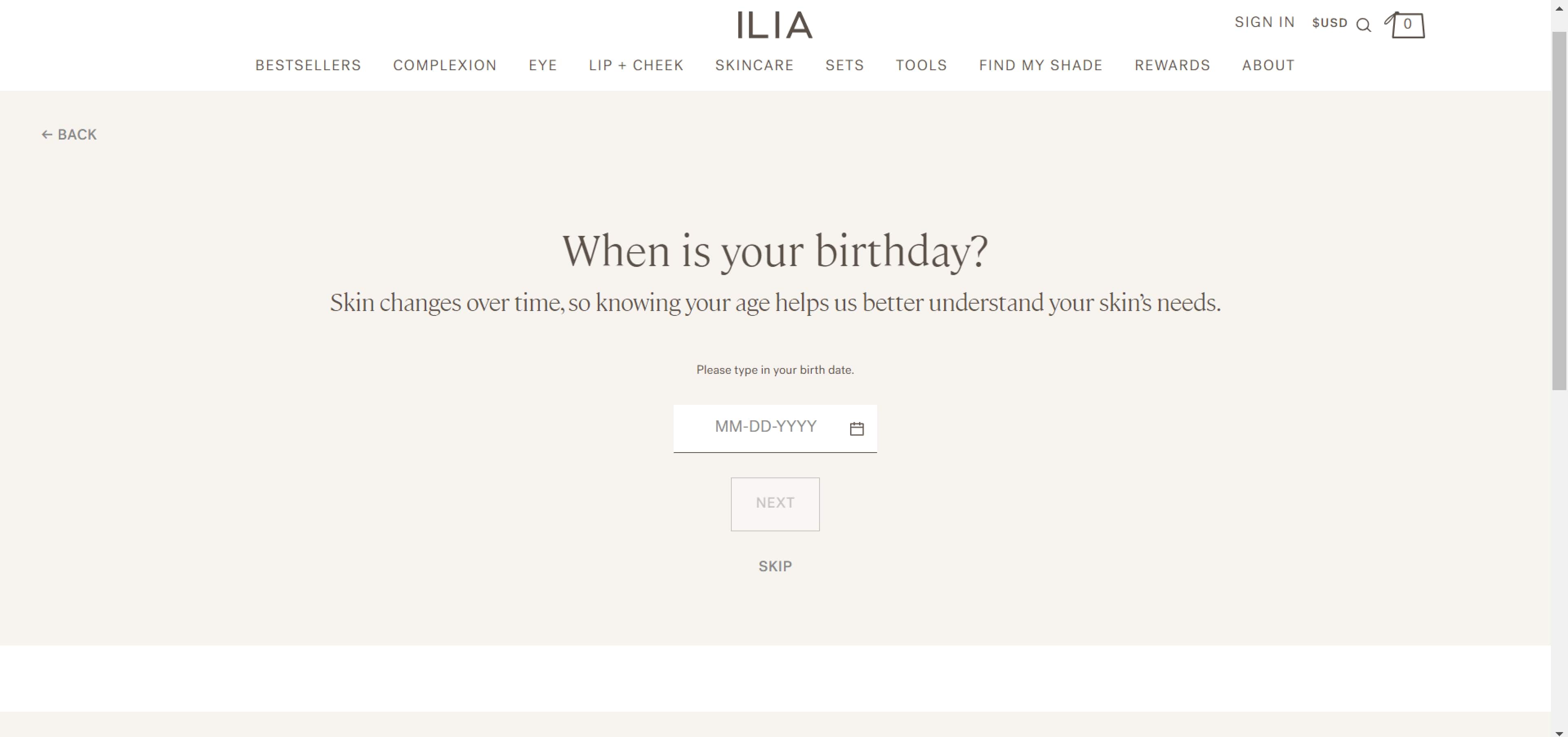Open the LIP + CHEEK menu

tap(635, 65)
